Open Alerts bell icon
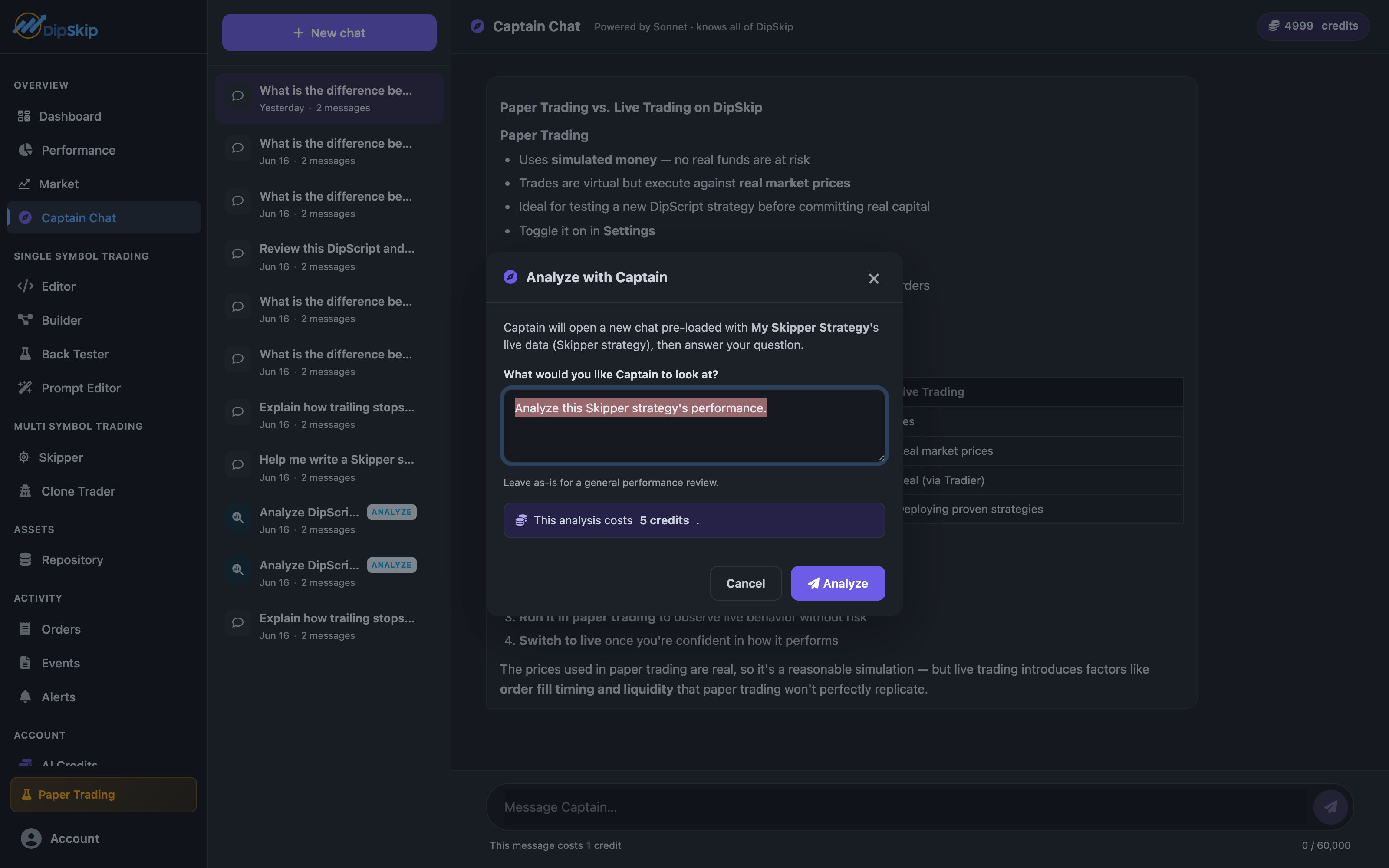Viewport: 1389px width, 868px height. click(x=25, y=696)
